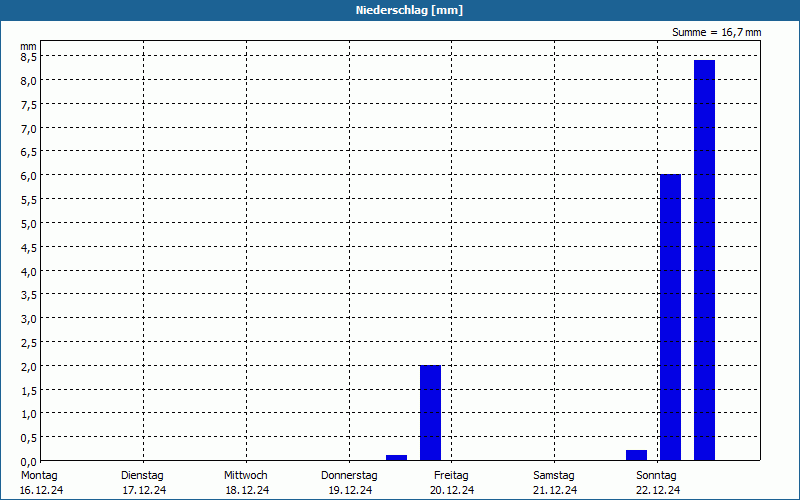The height and width of the screenshot is (500, 800).
Task: Click the 7,0 y-axis value
Action: pos(29,129)
